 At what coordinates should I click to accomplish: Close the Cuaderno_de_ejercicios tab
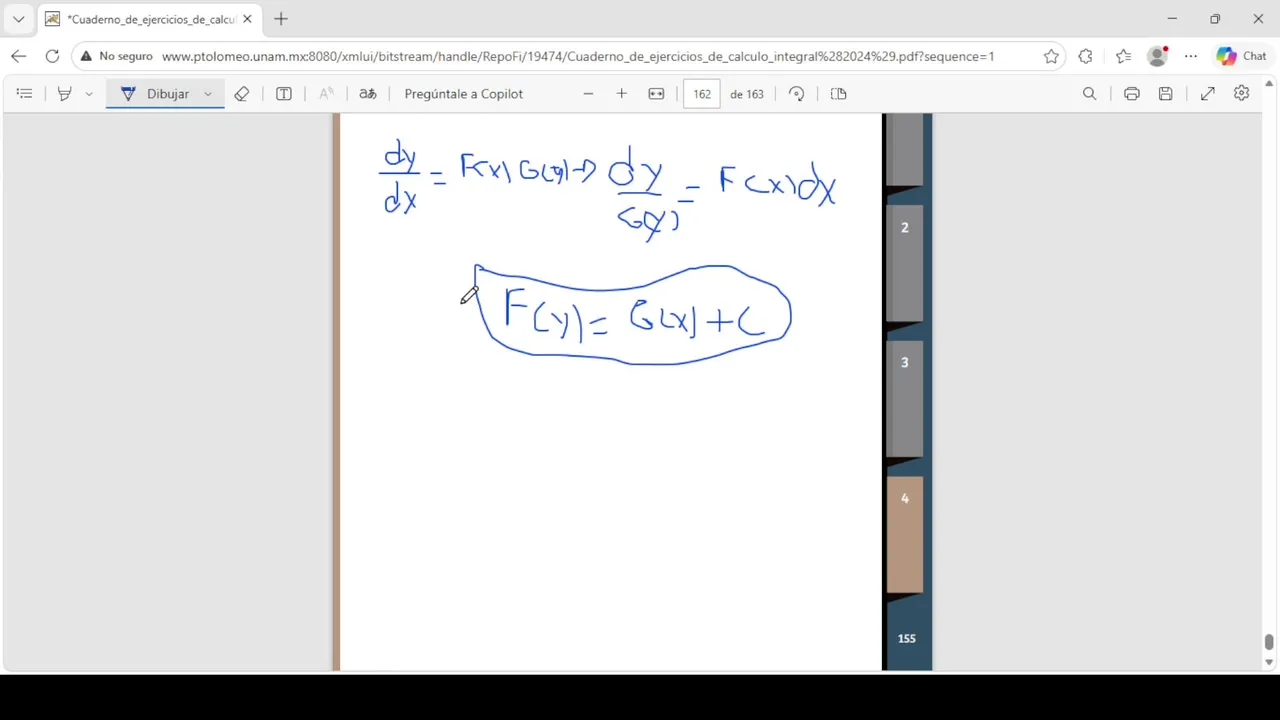247,19
